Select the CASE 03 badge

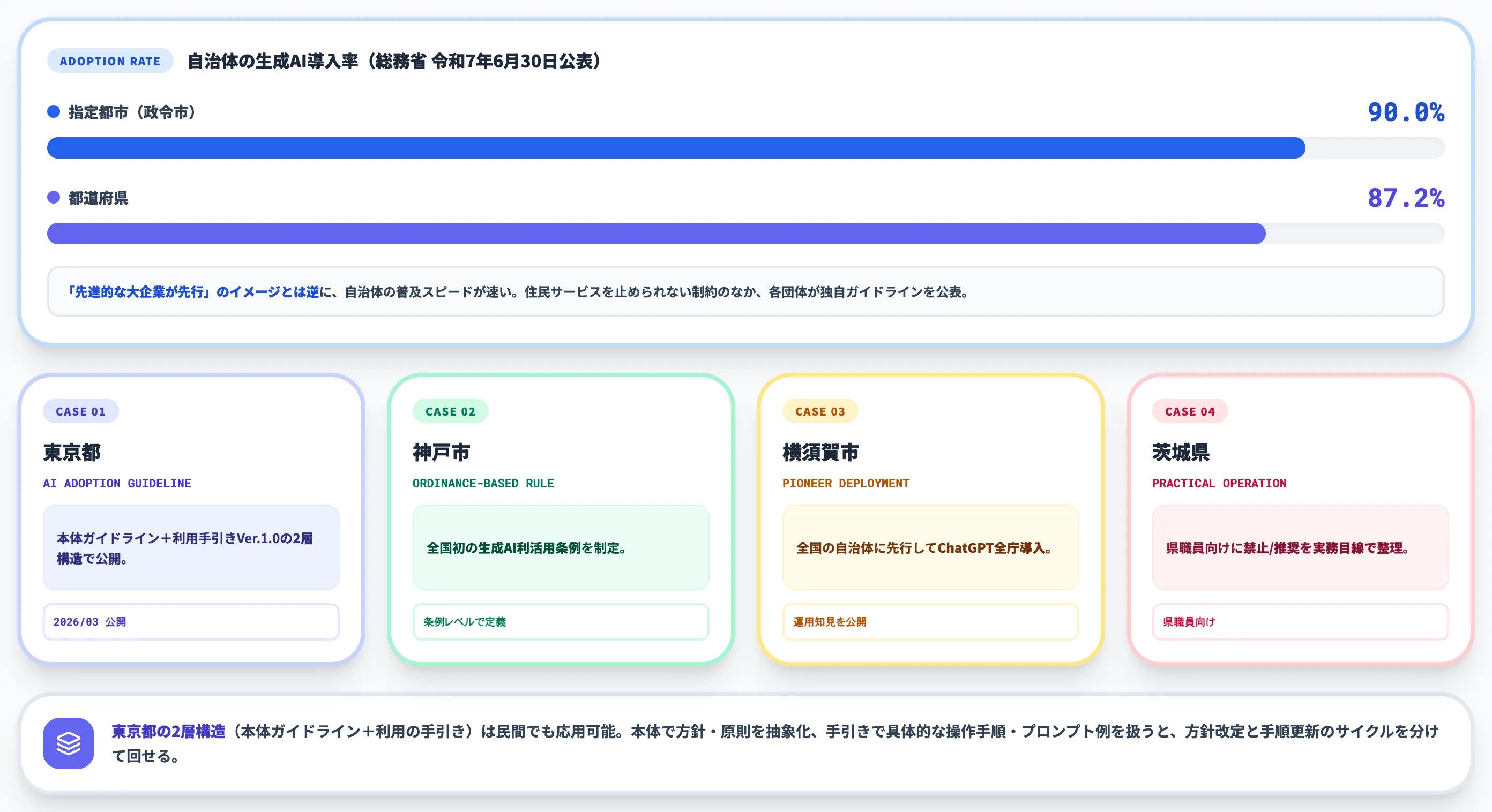pos(820,411)
